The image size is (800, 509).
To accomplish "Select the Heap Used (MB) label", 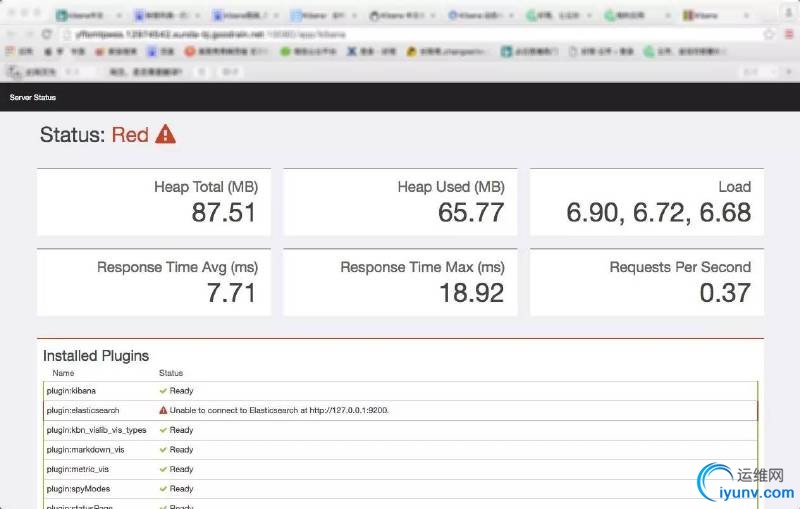I will [451, 187].
